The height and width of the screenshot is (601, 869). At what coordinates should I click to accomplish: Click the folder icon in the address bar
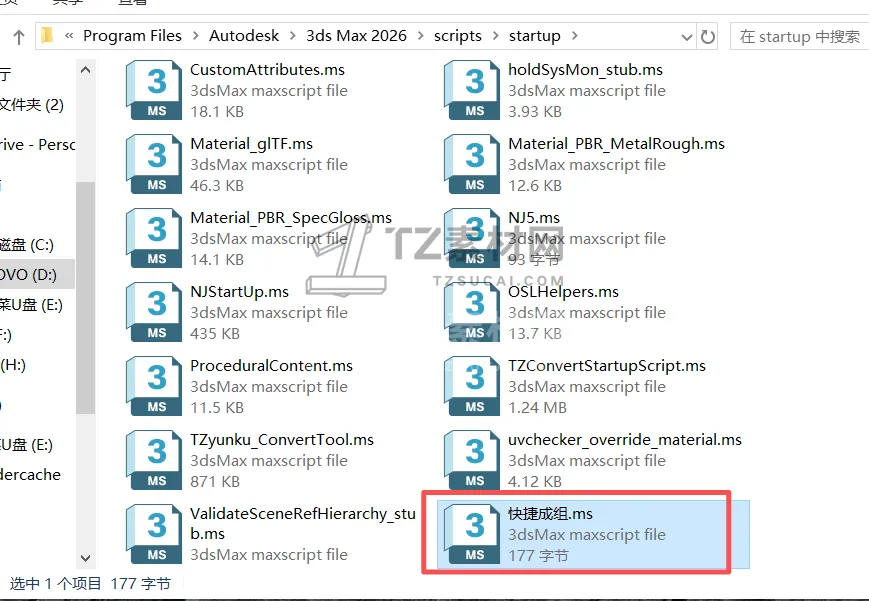tap(48, 36)
